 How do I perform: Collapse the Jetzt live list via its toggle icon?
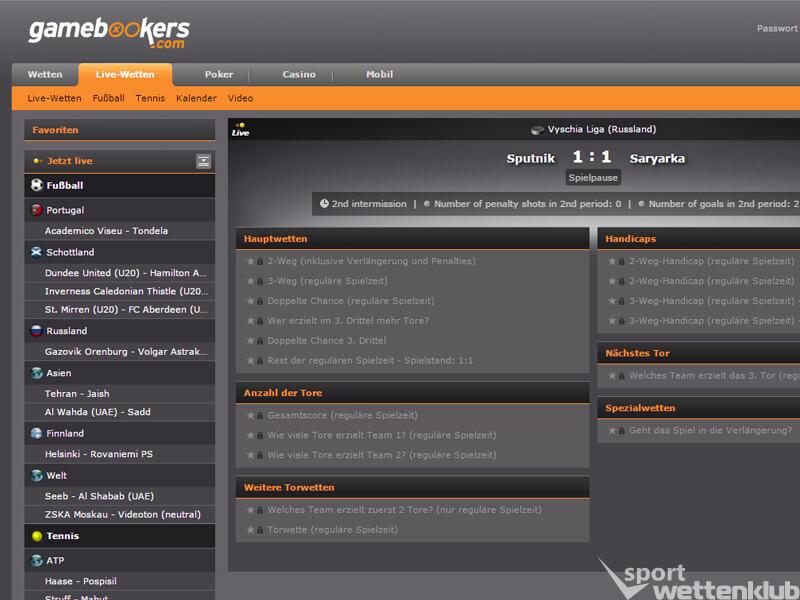[x=203, y=161]
